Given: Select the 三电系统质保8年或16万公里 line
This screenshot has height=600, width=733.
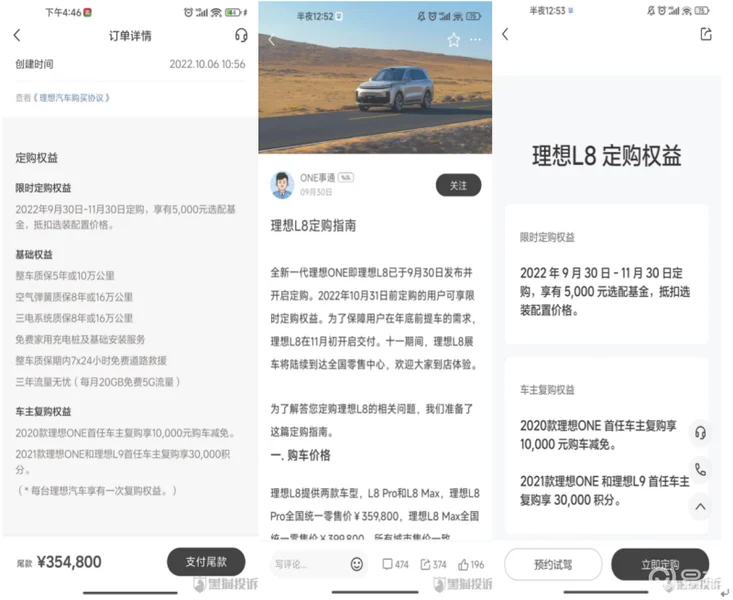Looking at the screenshot, I should [74, 318].
